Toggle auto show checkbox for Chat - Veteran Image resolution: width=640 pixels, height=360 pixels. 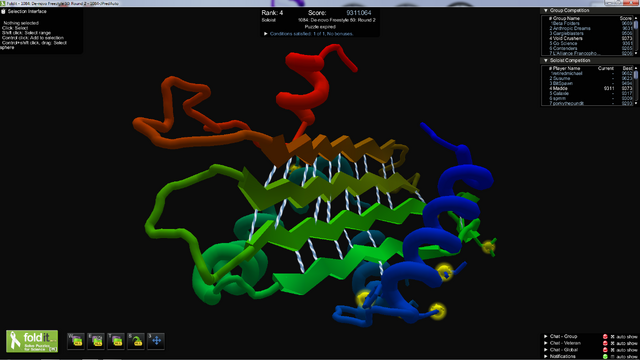[612, 343]
